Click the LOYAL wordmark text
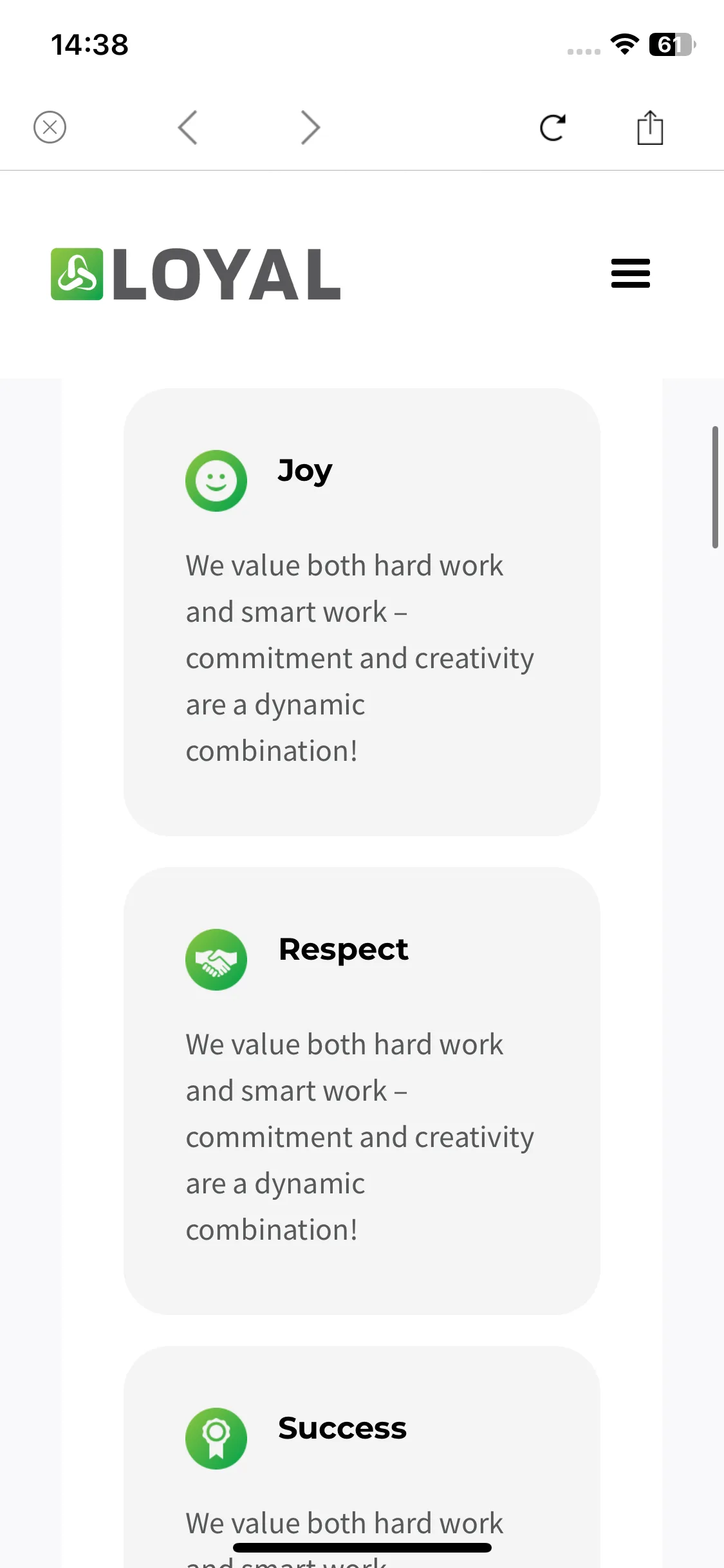This screenshot has width=724, height=1568. (227, 275)
